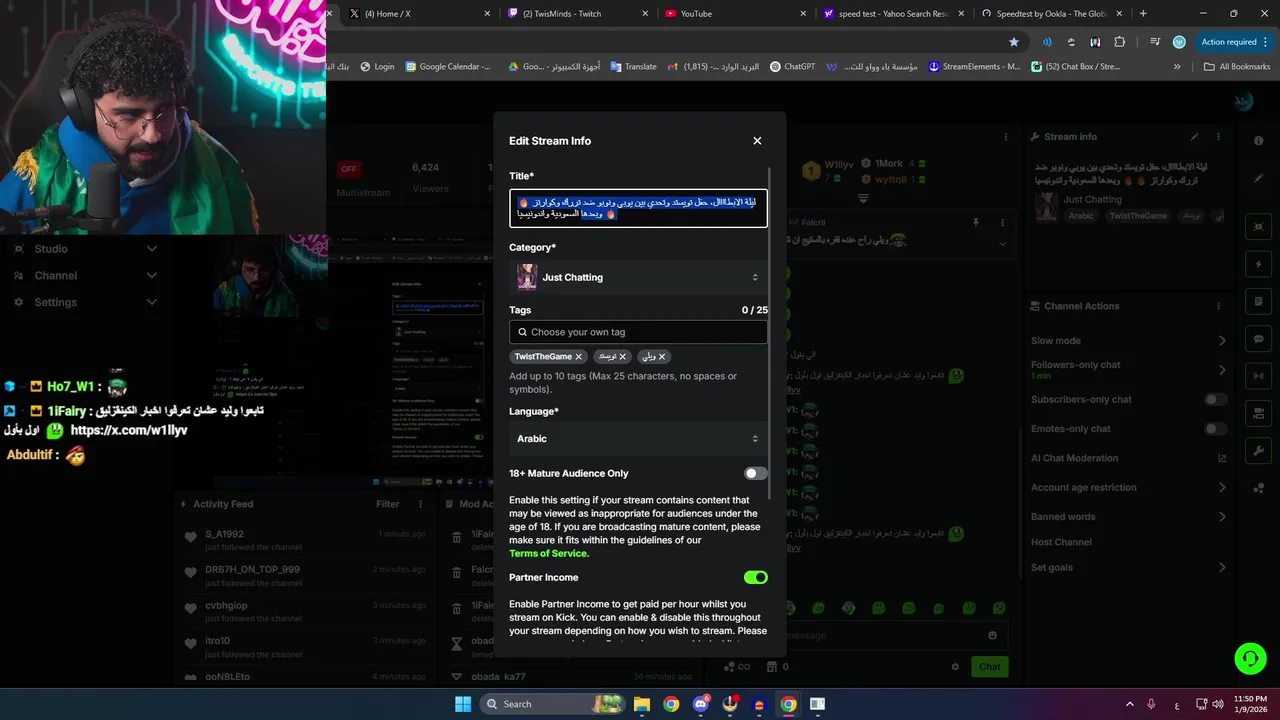Open the ChatGPT bookmark

click(x=792, y=67)
